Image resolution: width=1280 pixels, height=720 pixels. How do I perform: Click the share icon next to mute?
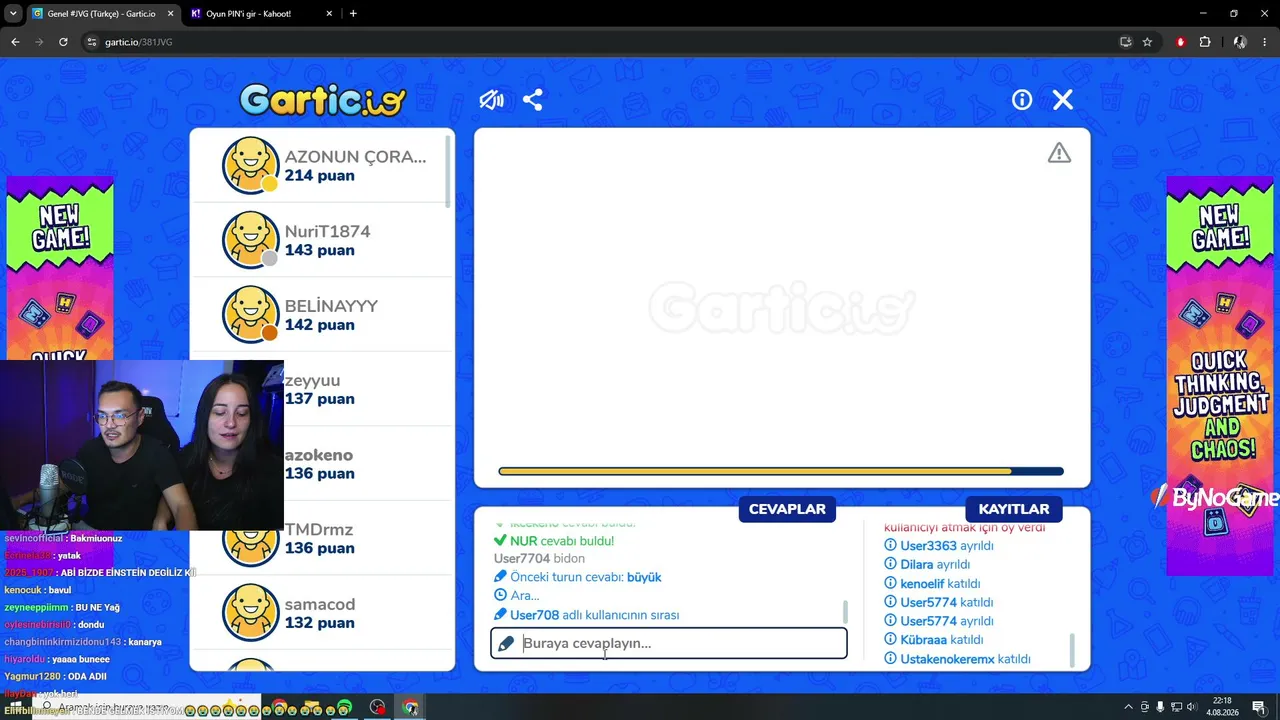[533, 100]
